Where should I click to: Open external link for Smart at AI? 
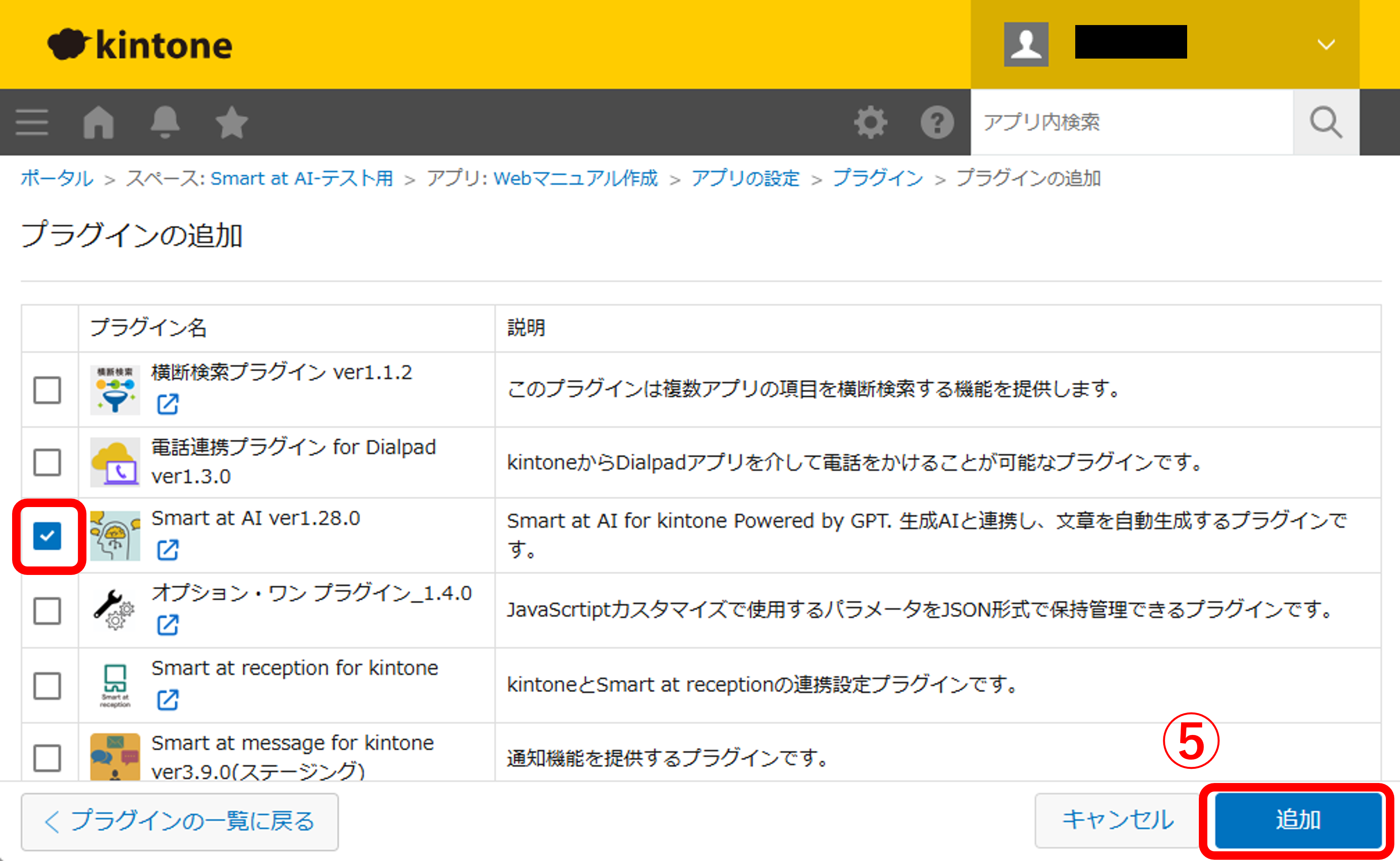(168, 550)
